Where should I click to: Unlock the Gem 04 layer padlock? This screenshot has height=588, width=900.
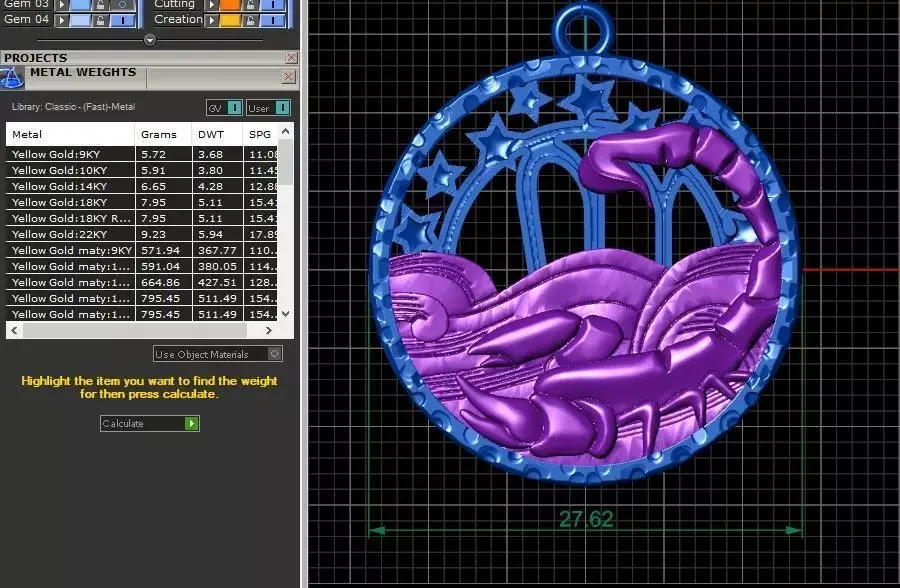(100, 21)
